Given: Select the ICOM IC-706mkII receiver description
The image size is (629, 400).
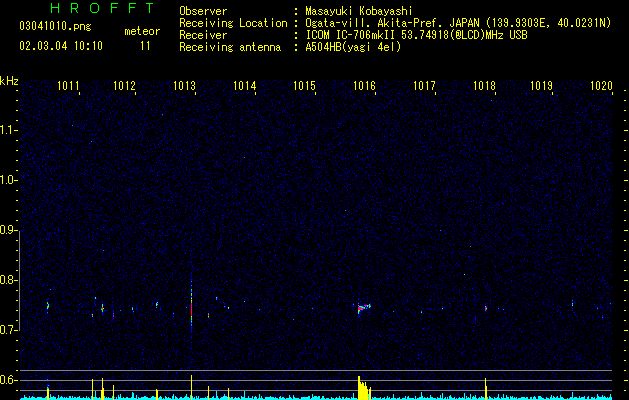Looking at the screenshot, I should click(416, 35).
